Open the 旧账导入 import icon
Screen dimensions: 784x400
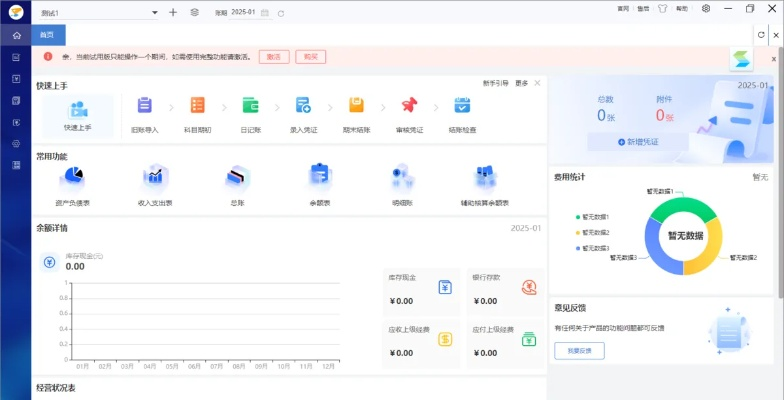145,106
